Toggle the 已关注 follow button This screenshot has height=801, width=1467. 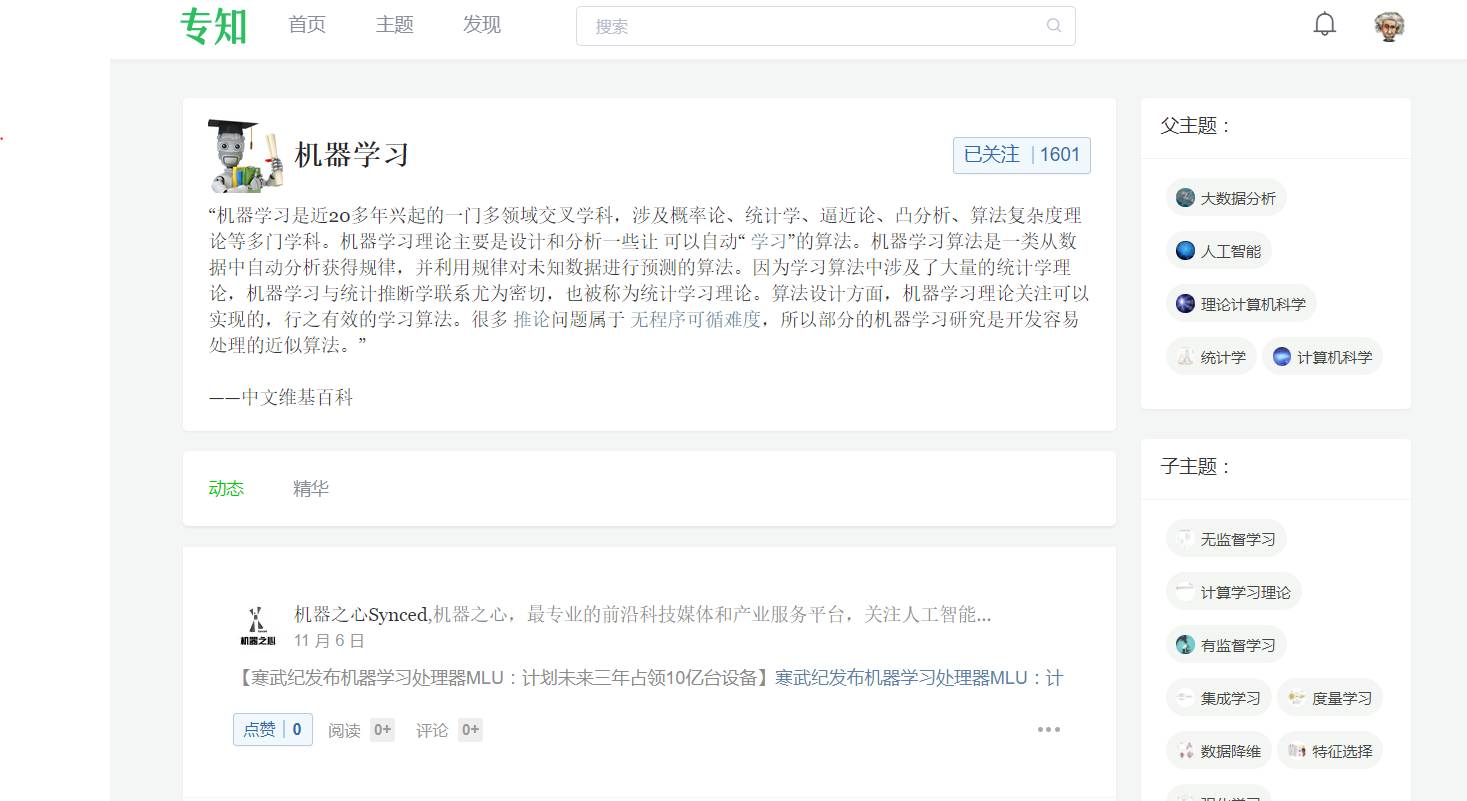point(1021,155)
